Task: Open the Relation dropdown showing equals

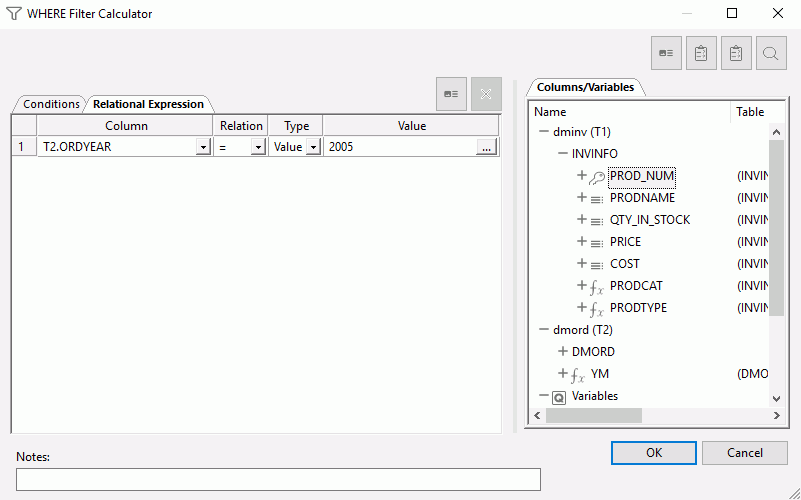Action: pos(257,147)
